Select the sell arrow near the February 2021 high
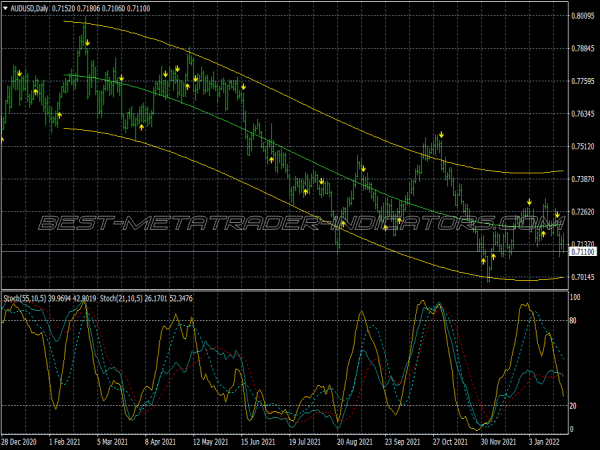The width and height of the screenshot is (600, 450). (x=88, y=43)
